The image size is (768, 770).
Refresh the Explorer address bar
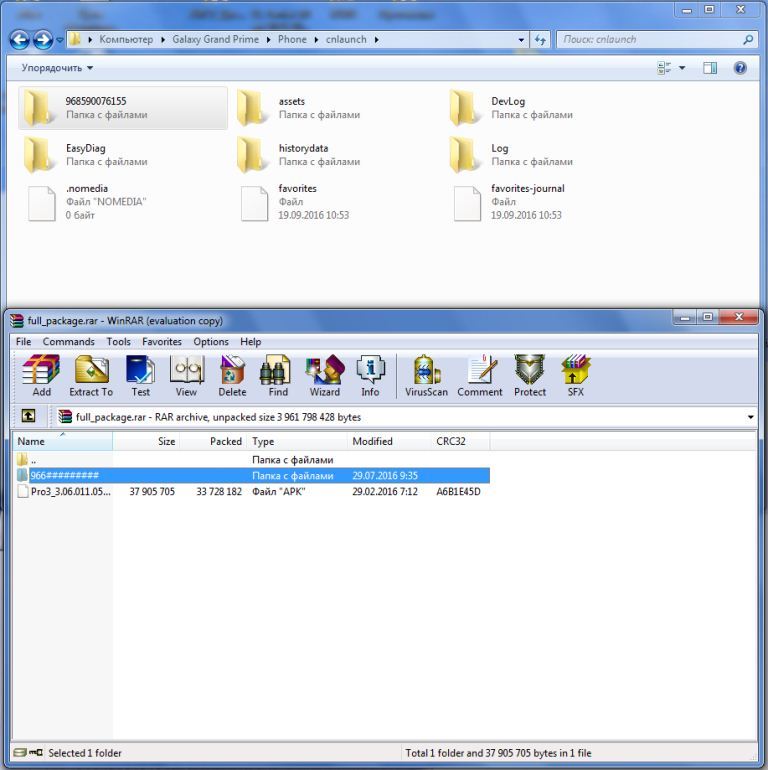(x=540, y=40)
